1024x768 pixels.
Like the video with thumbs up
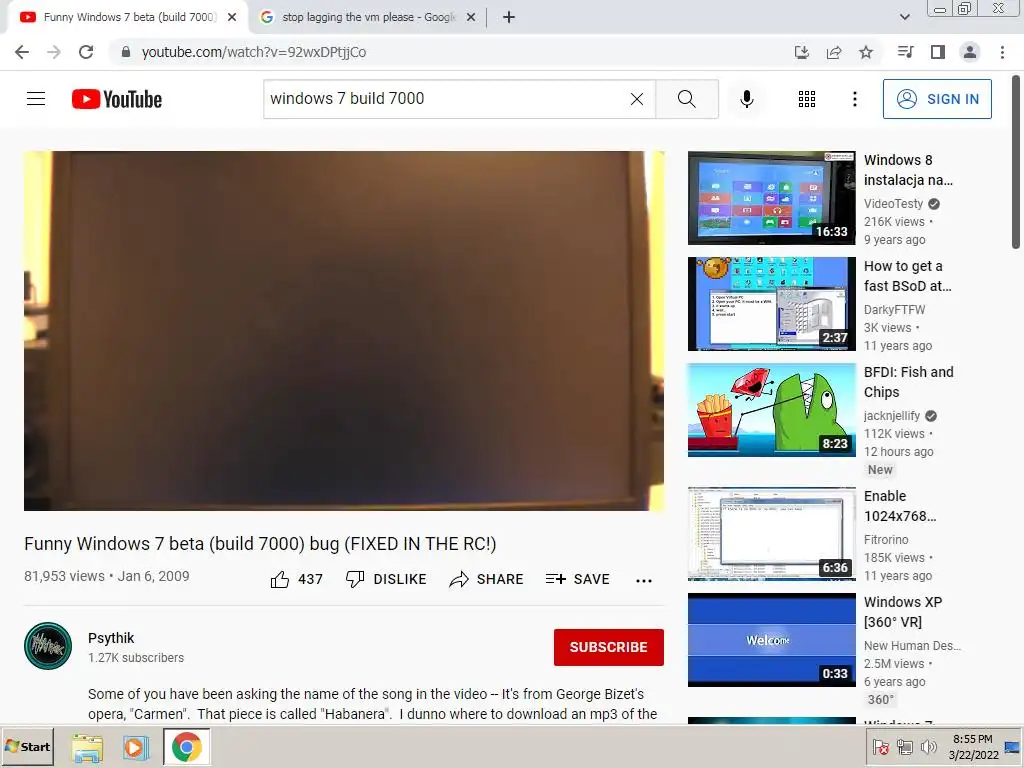296,579
